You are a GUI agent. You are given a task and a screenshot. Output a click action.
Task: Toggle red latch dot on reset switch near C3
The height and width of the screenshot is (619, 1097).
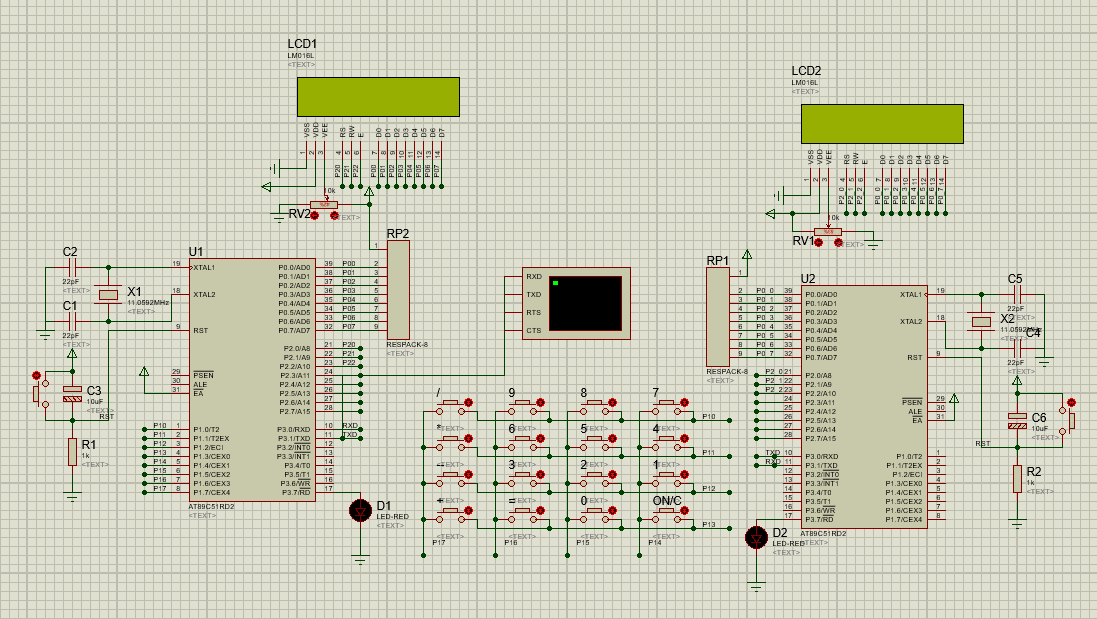[x=36, y=376]
